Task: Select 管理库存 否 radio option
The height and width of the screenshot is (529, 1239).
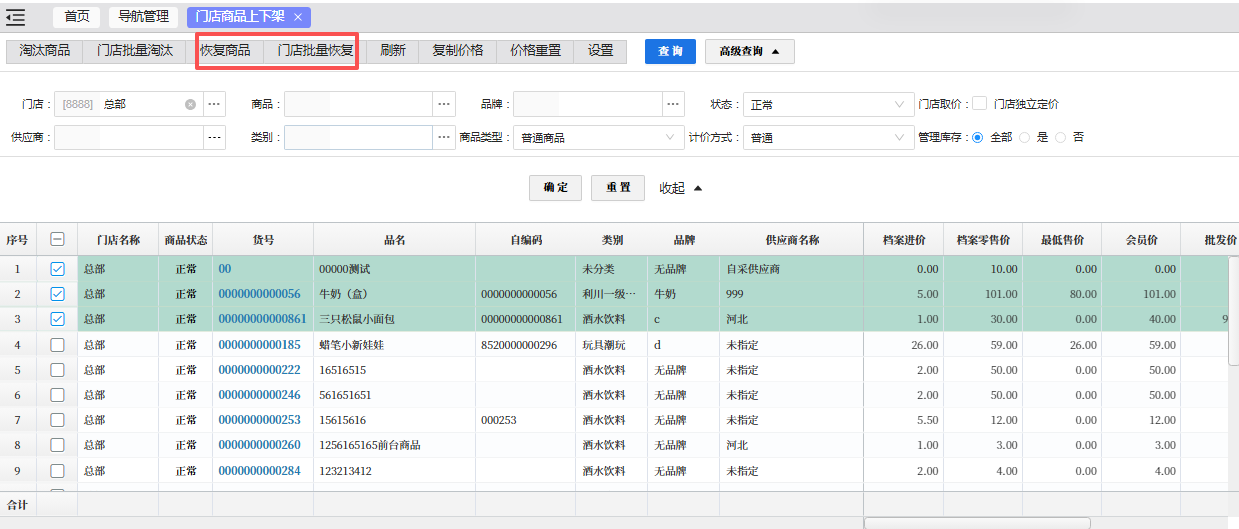Action: pyautogui.click(x=1061, y=137)
